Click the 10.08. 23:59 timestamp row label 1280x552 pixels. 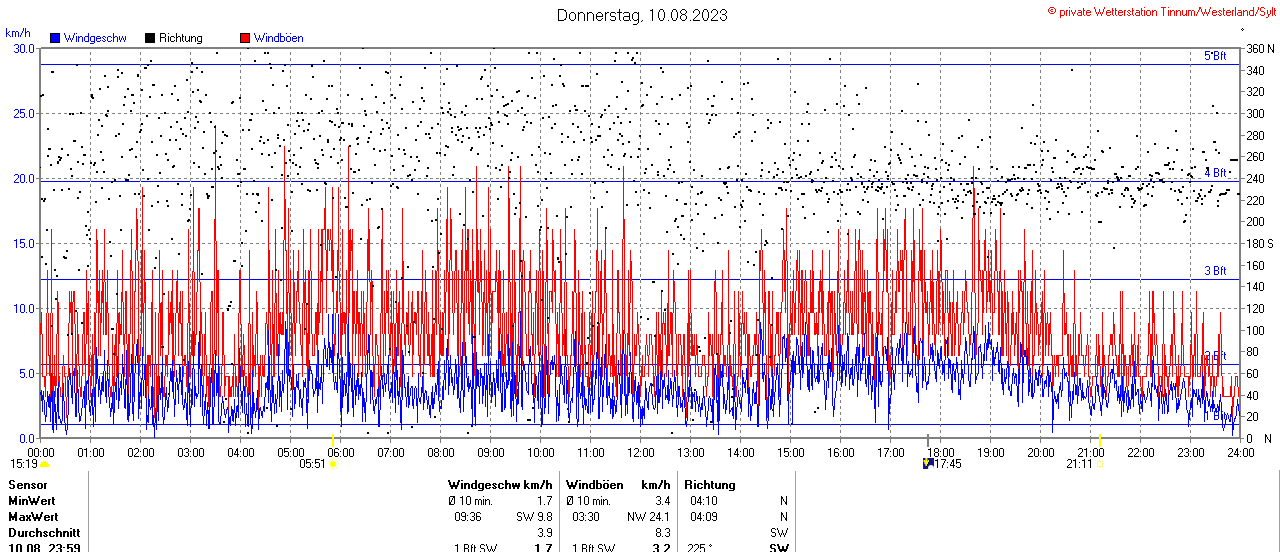(x=44, y=547)
